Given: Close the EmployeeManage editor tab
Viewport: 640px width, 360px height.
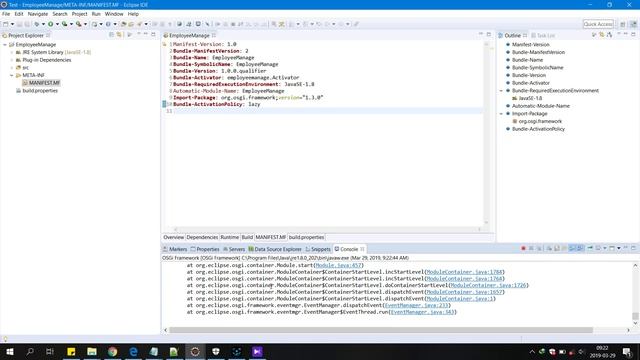Looking at the screenshot, I should click(x=213, y=36).
